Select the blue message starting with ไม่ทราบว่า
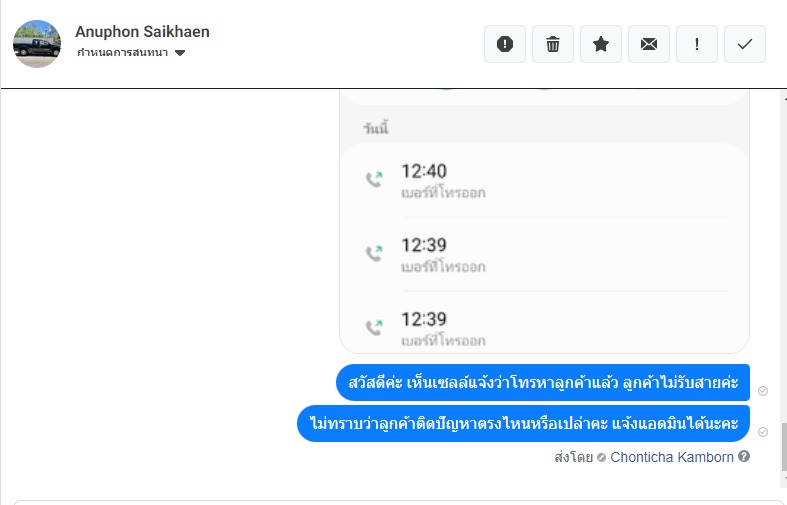 click(x=523, y=424)
